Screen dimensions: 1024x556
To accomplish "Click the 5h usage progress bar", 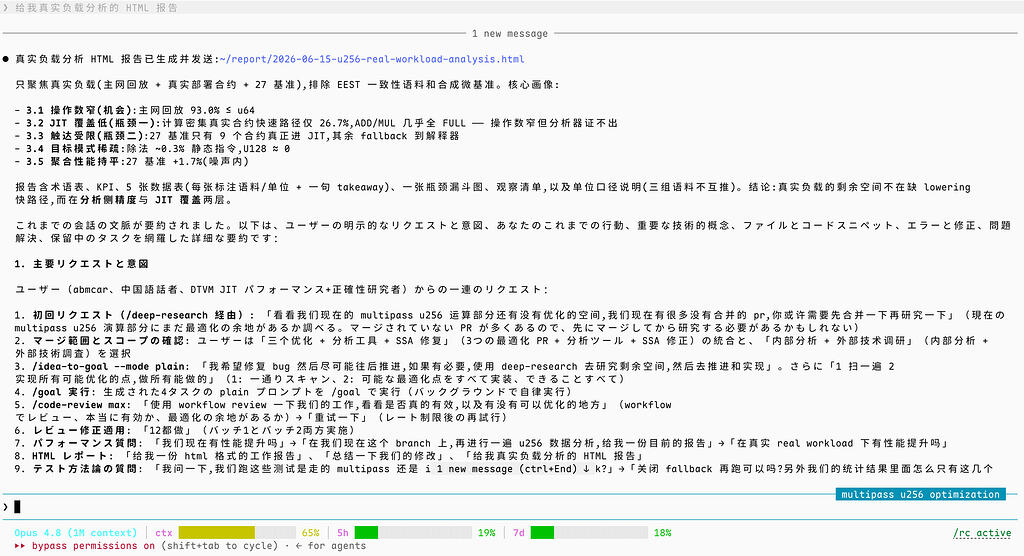I will pyautogui.click(x=413, y=532).
